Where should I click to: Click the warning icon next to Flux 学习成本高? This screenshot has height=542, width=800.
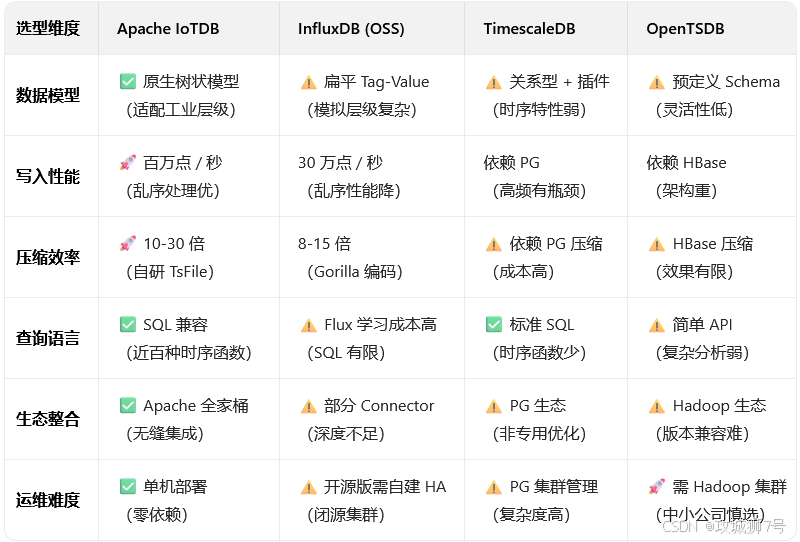point(309,325)
